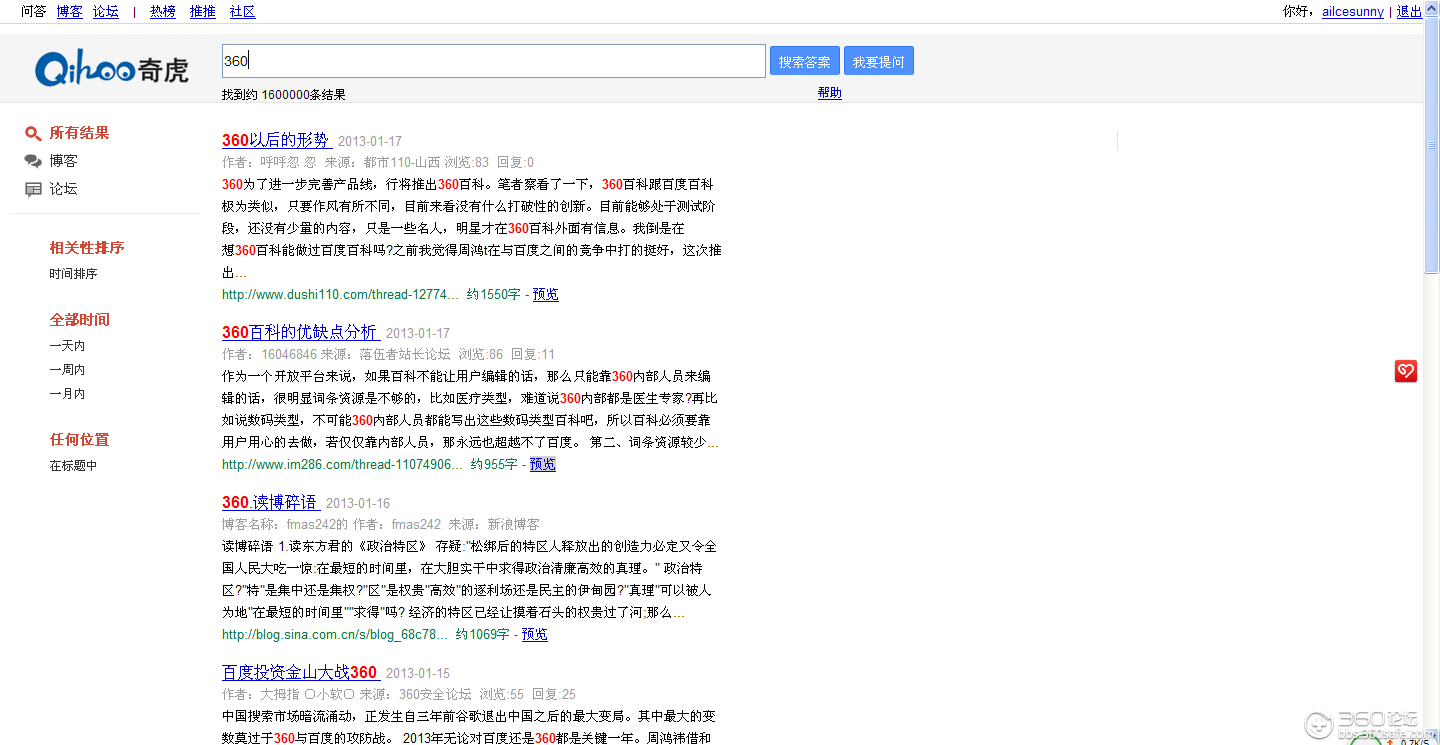The height and width of the screenshot is (745, 1440).
Task: Click the magnifier icon beside 所有结果
Action: click(33, 133)
